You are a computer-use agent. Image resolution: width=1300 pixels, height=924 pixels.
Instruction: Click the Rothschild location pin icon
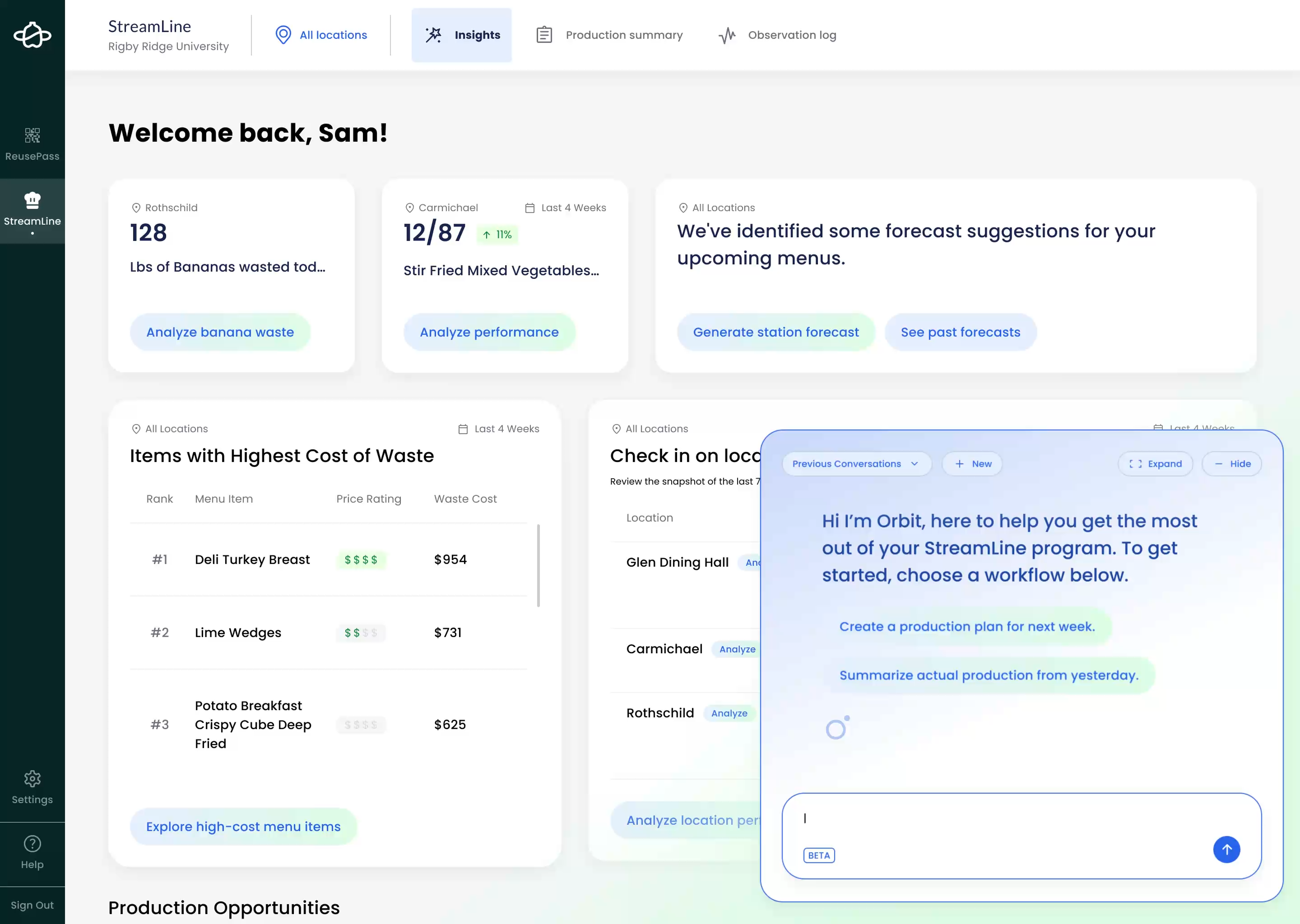coord(136,208)
